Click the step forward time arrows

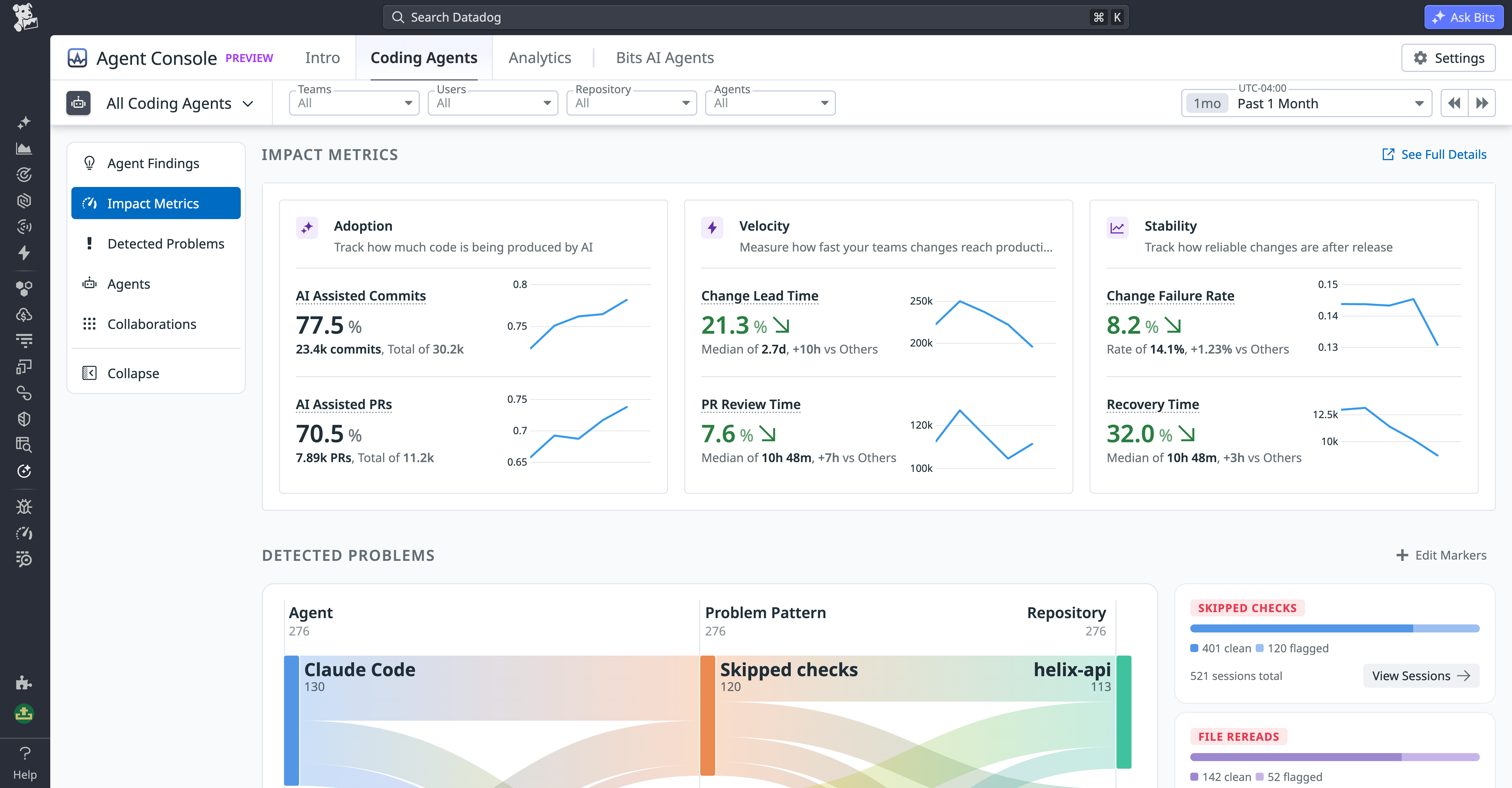coord(1482,103)
